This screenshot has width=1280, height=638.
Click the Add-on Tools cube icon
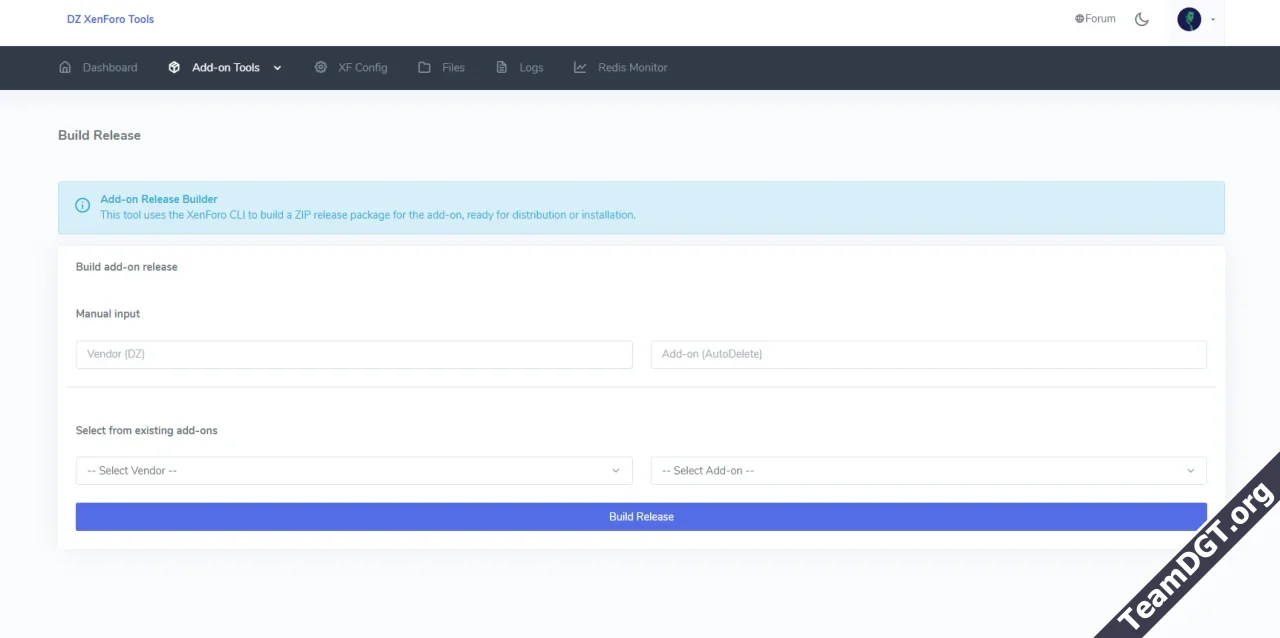point(174,68)
